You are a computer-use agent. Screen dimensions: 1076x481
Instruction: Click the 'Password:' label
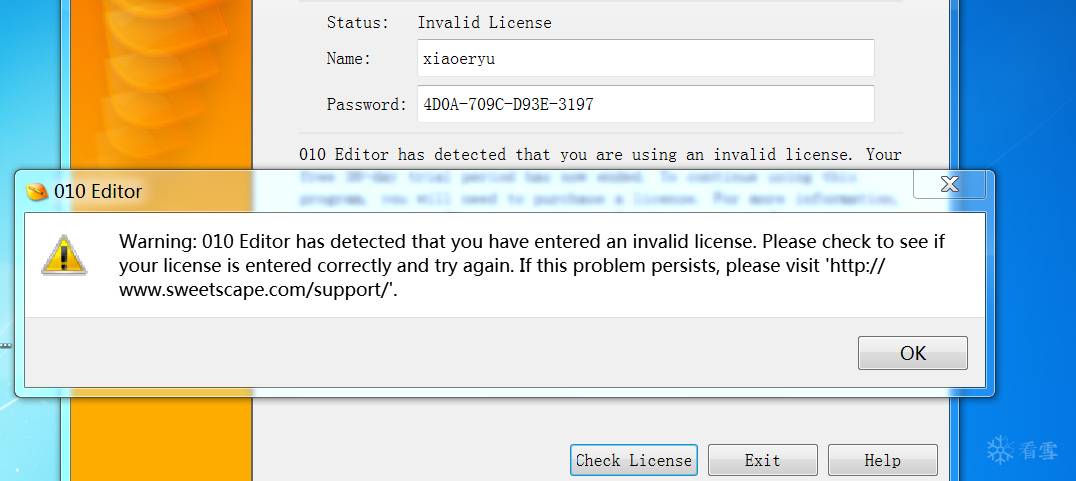point(366,104)
